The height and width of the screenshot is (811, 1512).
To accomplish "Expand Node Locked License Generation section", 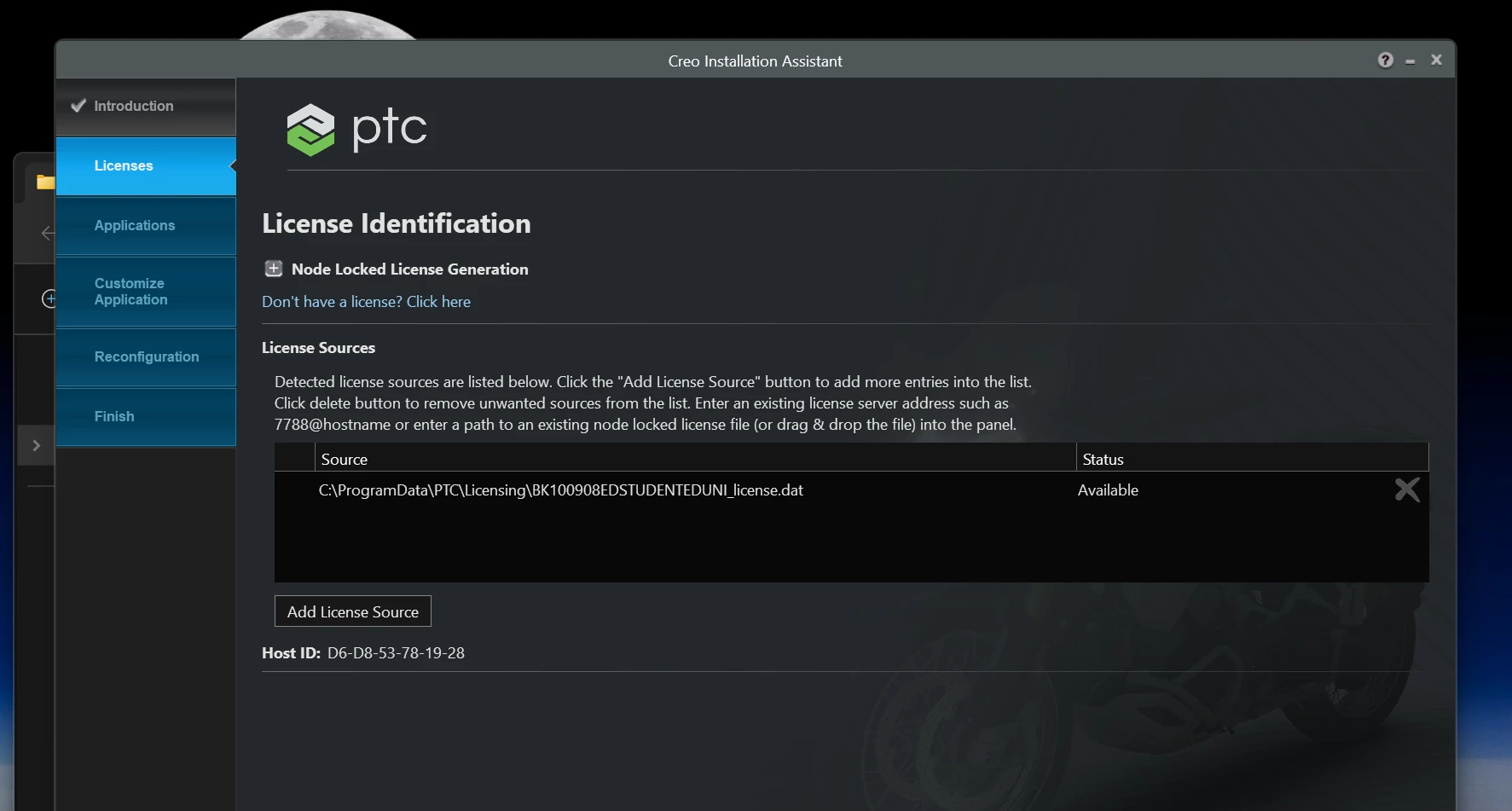I will pyautogui.click(x=273, y=269).
